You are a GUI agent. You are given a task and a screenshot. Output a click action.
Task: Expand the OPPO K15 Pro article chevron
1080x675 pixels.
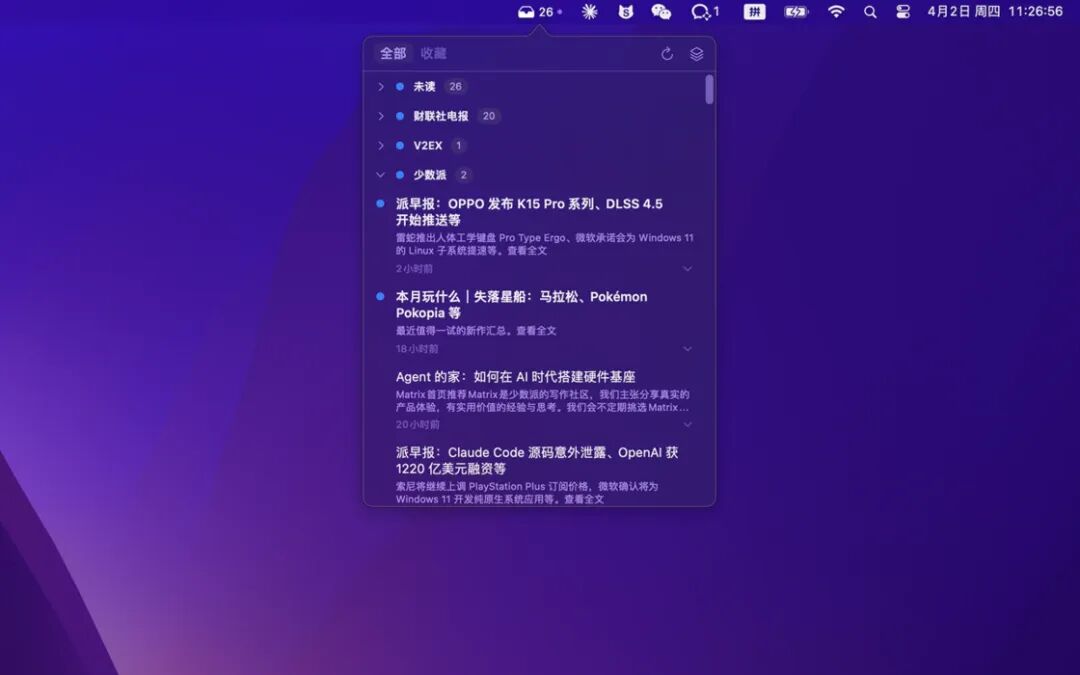coord(687,269)
